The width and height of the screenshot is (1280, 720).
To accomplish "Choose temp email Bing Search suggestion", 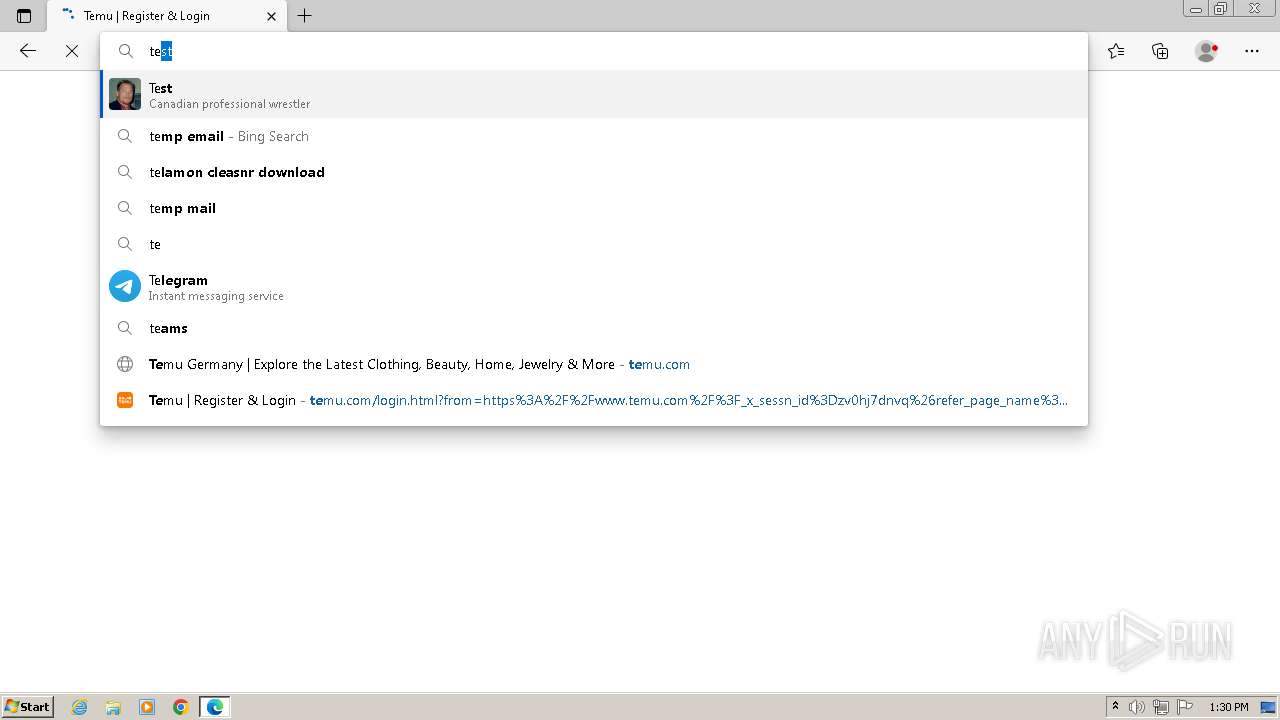I will coord(594,136).
